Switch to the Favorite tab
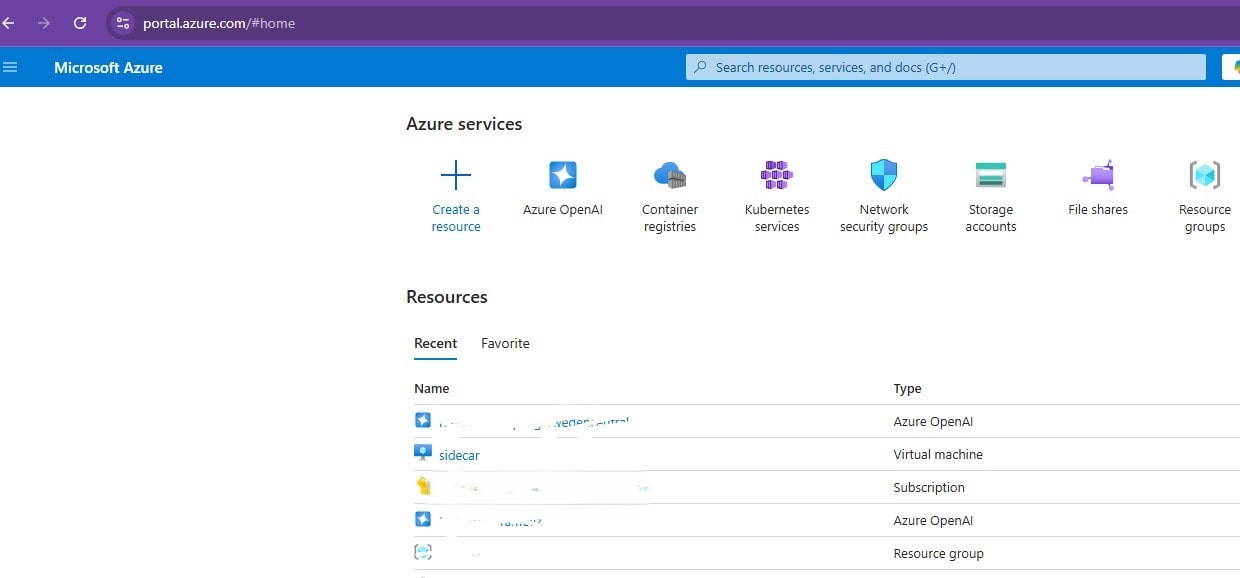The height and width of the screenshot is (578, 1240). pos(505,343)
